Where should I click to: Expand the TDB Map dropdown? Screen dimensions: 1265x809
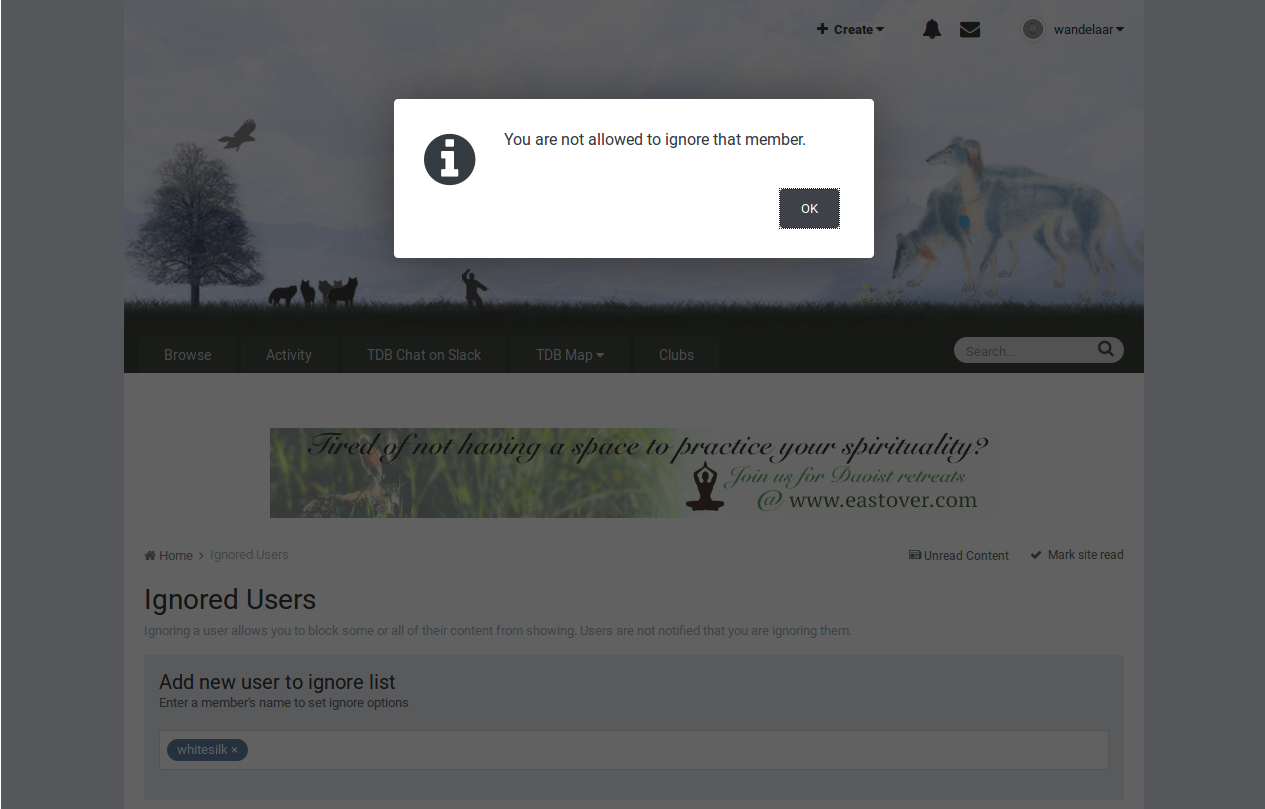pyautogui.click(x=570, y=354)
